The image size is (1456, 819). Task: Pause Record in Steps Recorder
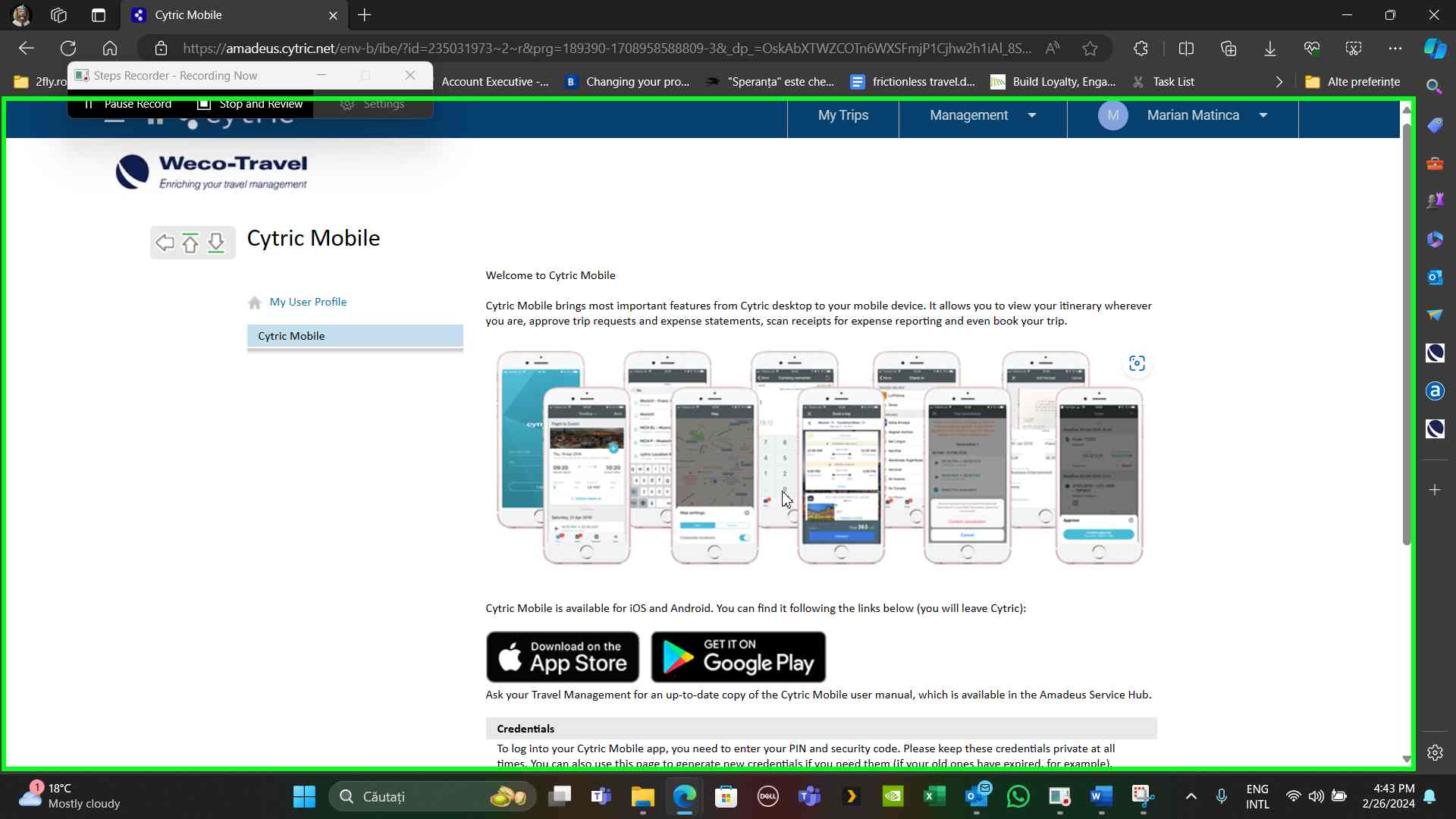128,104
